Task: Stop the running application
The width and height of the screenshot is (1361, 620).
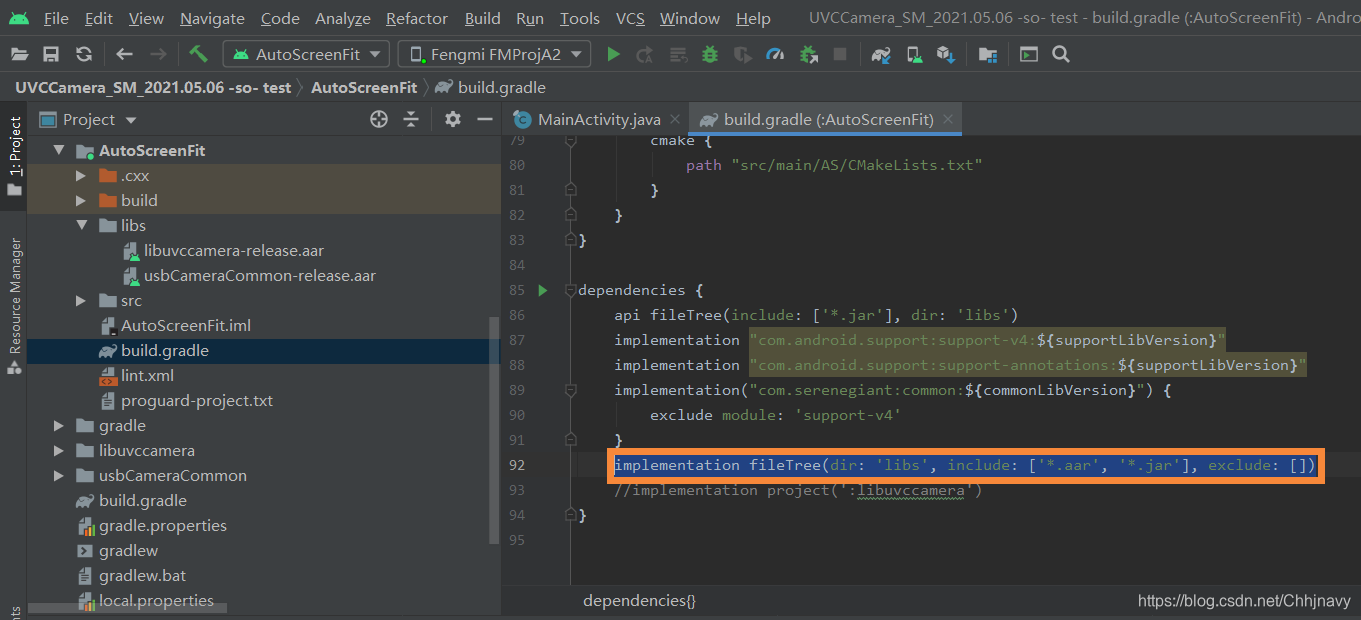Action: (x=839, y=54)
